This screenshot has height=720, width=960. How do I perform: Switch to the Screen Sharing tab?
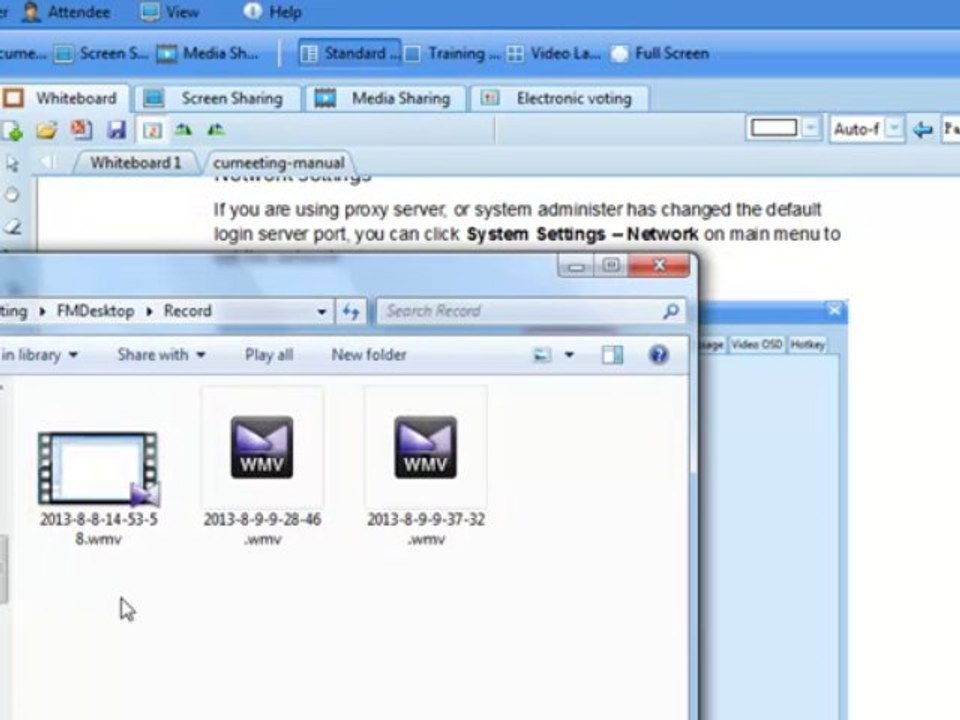click(x=217, y=99)
